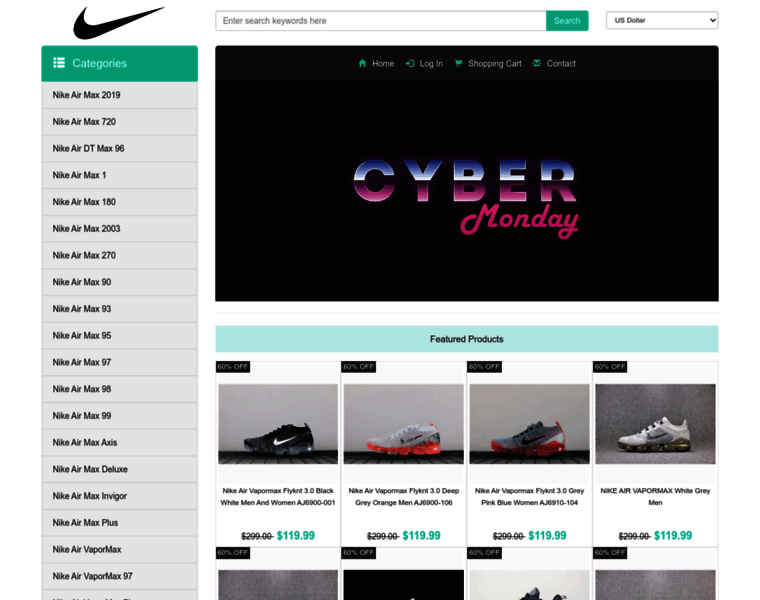Open the Deep Grey Orange shoe image
The height and width of the screenshot is (600, 760).
404,424
